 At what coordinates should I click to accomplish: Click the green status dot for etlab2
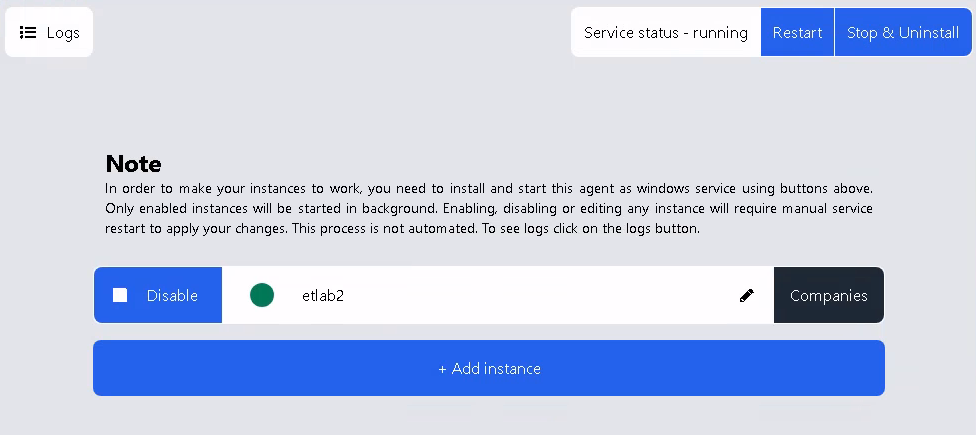[262, 295]
